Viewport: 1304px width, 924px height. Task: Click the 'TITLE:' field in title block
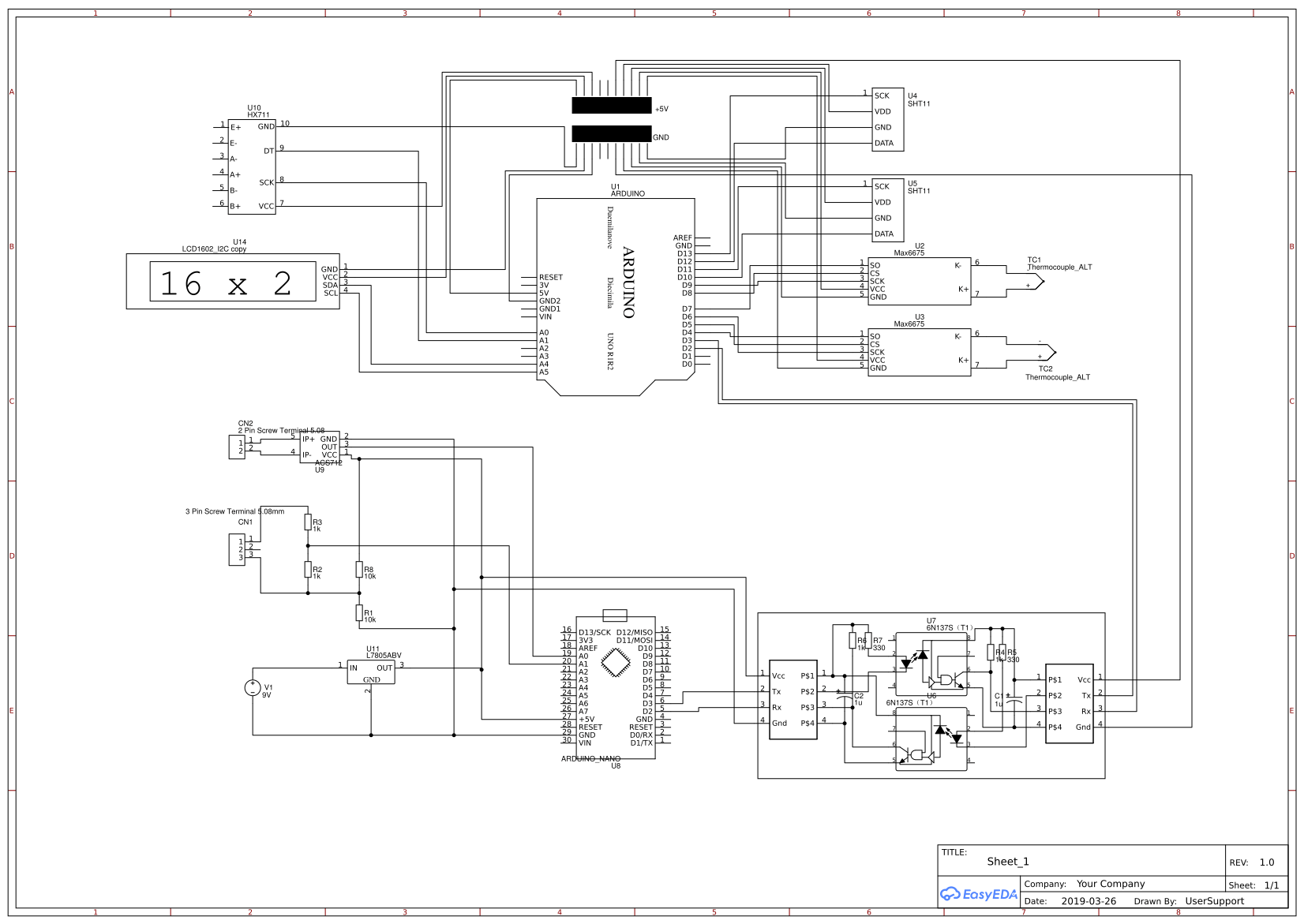click(x=954, y=852)
